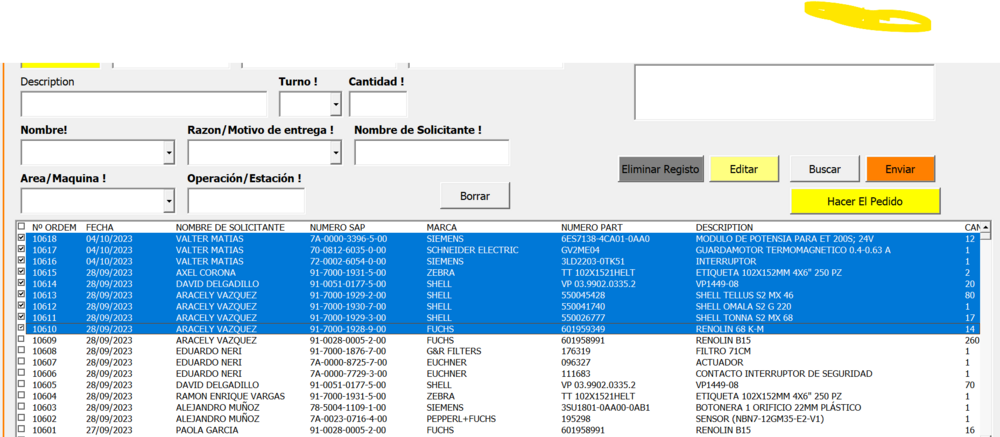Focus the Operación/Estación input field
1000x437 pixels.
[x=246, y=201]
